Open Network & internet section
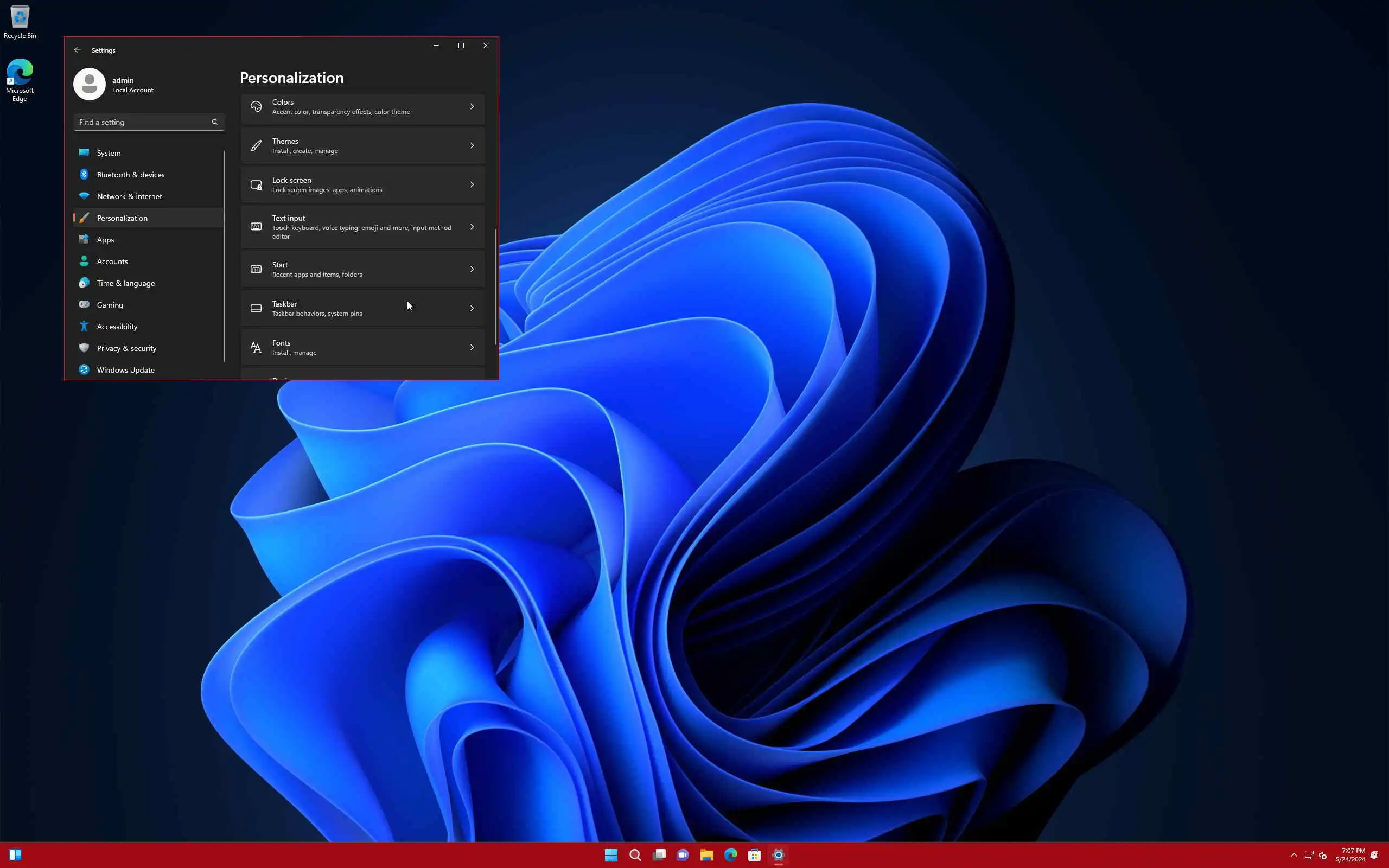Image resolution: width=1389 pixels, height=868 pixels. click(129, 196)
